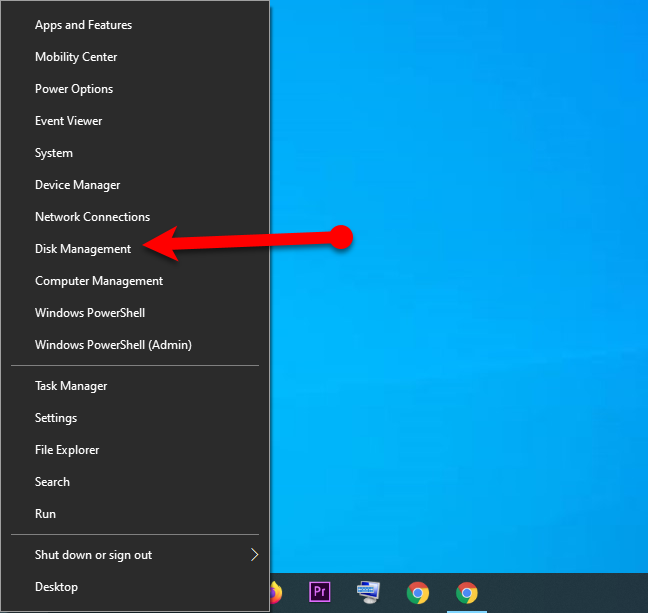Switch to the rightmost Chrome taskbar icon
Screen dimensions: 648x613
[x=466, y=592]
